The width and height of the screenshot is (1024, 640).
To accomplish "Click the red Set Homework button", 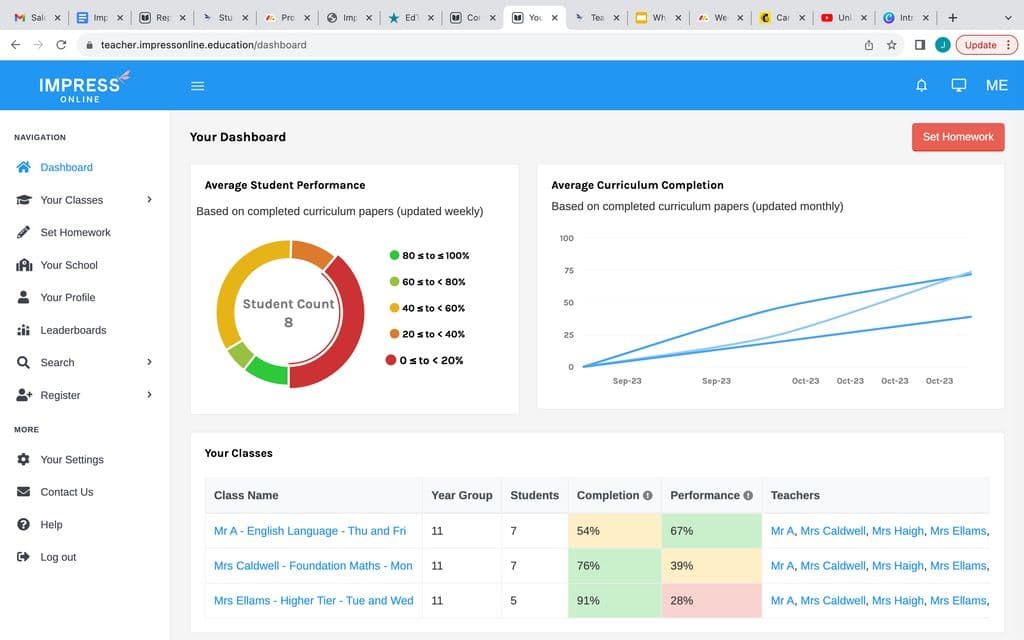I will pyautogui.click(x=958, y=136).
